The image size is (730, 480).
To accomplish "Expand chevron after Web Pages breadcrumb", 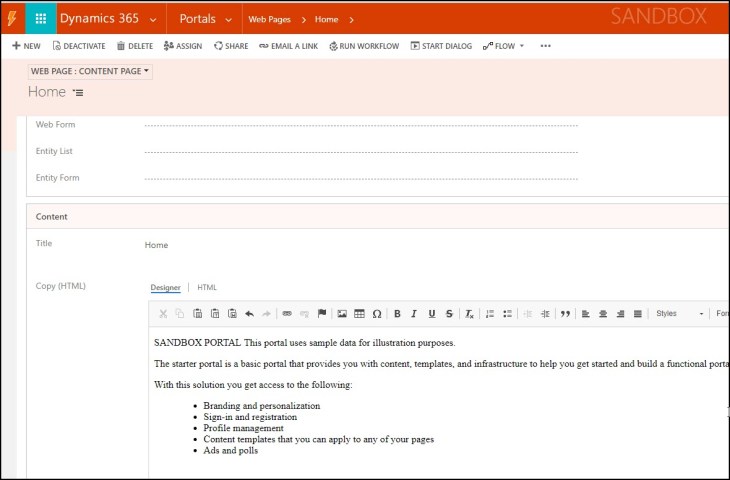I will click(304, 20).
